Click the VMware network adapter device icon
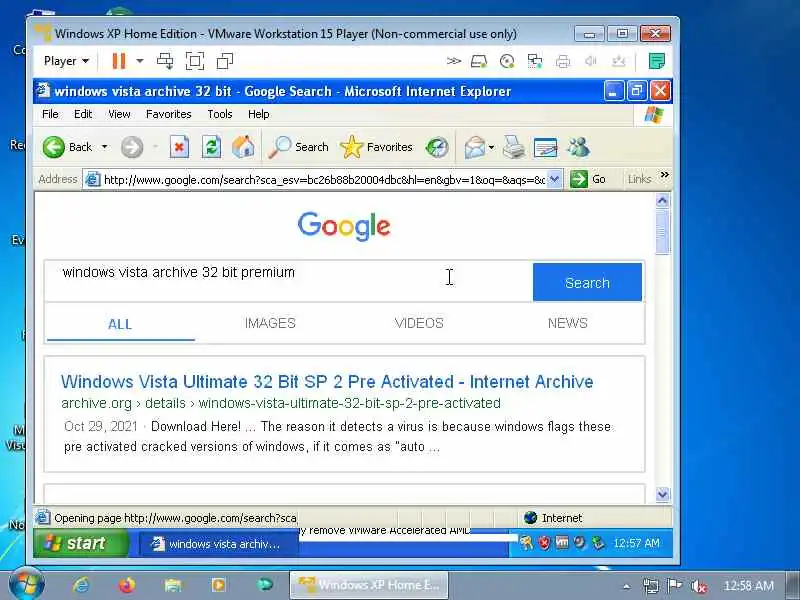This screenshot has width=800, height=600. (535, 62)
